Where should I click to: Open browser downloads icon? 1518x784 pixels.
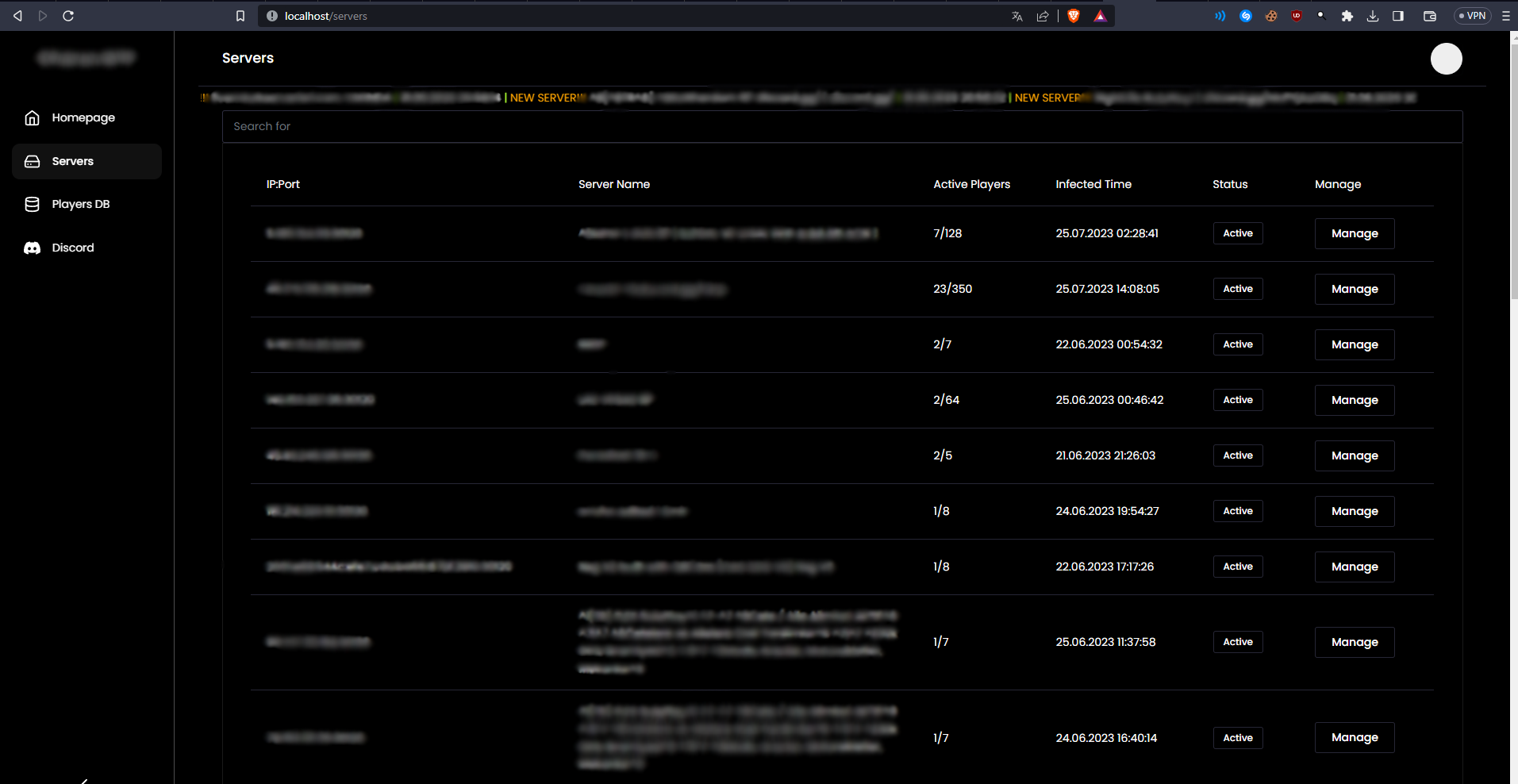pos(1373,16)
